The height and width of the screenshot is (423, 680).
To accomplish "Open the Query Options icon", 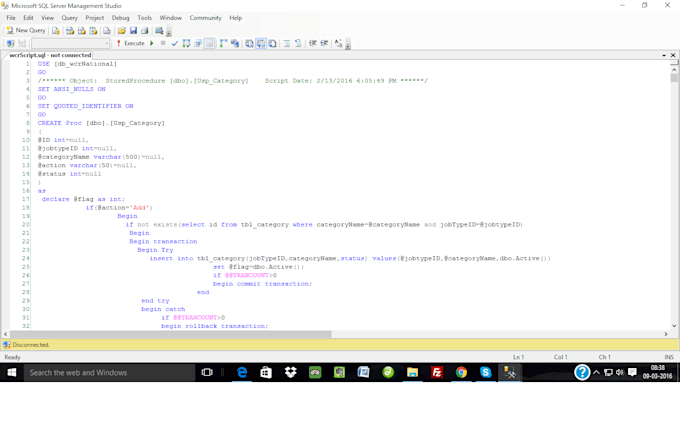I will tap(198, 43).
